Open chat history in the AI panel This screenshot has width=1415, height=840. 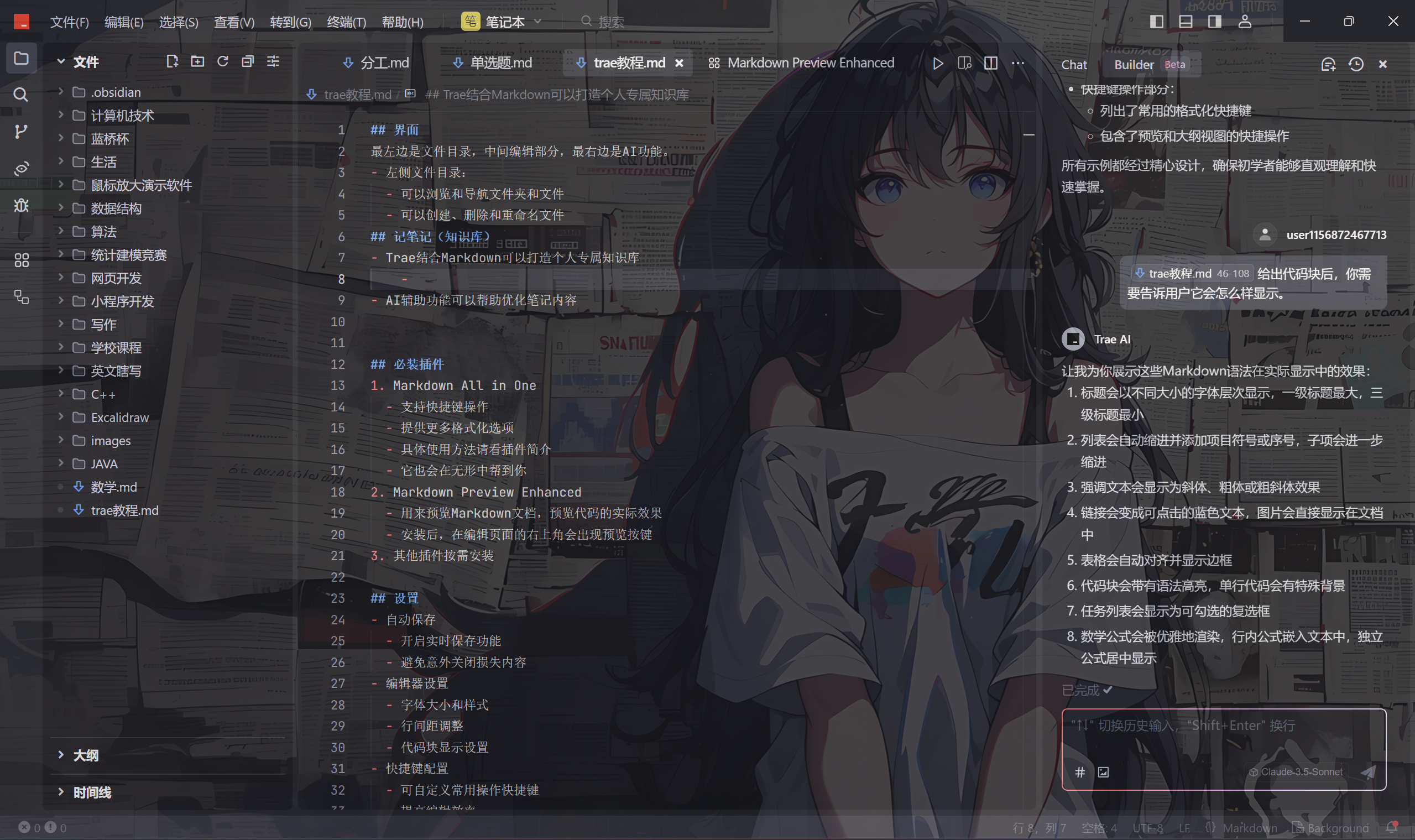pyautogui.click(x=1356, y=64)
